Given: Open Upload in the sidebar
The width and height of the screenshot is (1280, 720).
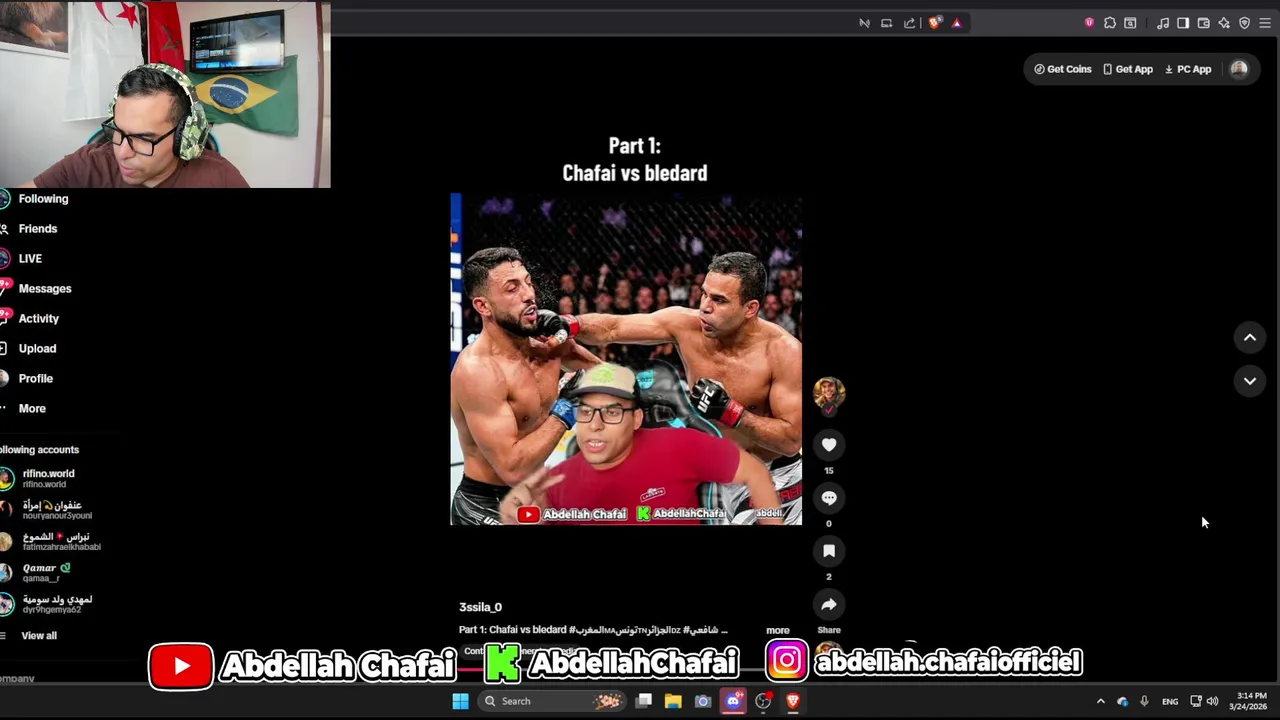Looking at the screenshot, I should [29, 349].
